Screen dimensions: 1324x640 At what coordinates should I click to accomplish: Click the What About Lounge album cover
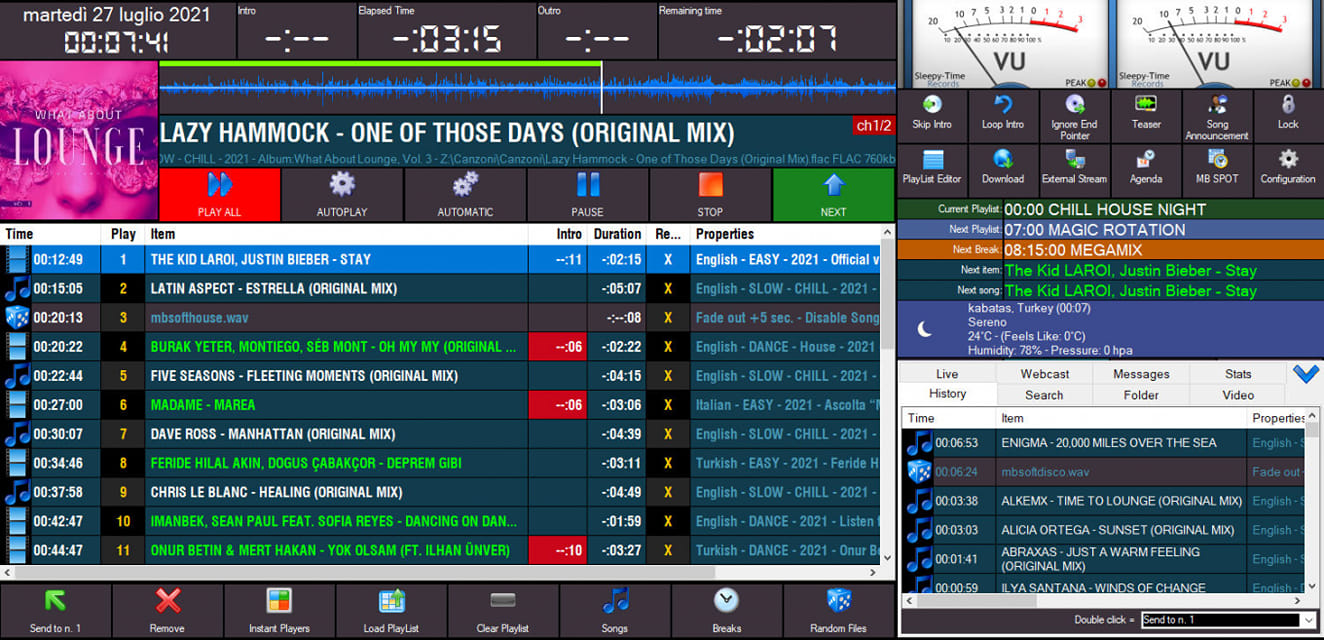coord(79,141)
